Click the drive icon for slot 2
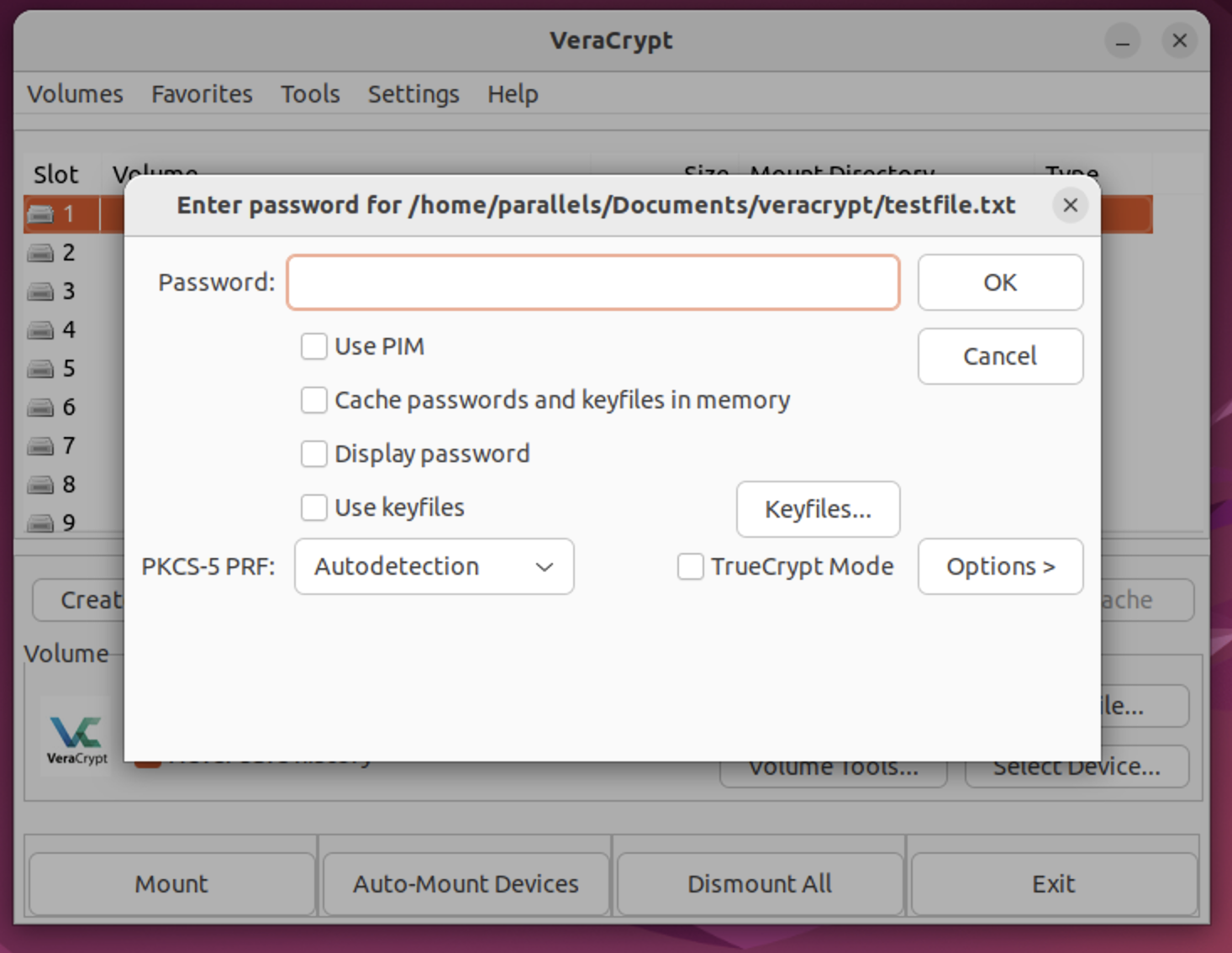The width and height of the screenshot is (1232, 953). (42, 252)
